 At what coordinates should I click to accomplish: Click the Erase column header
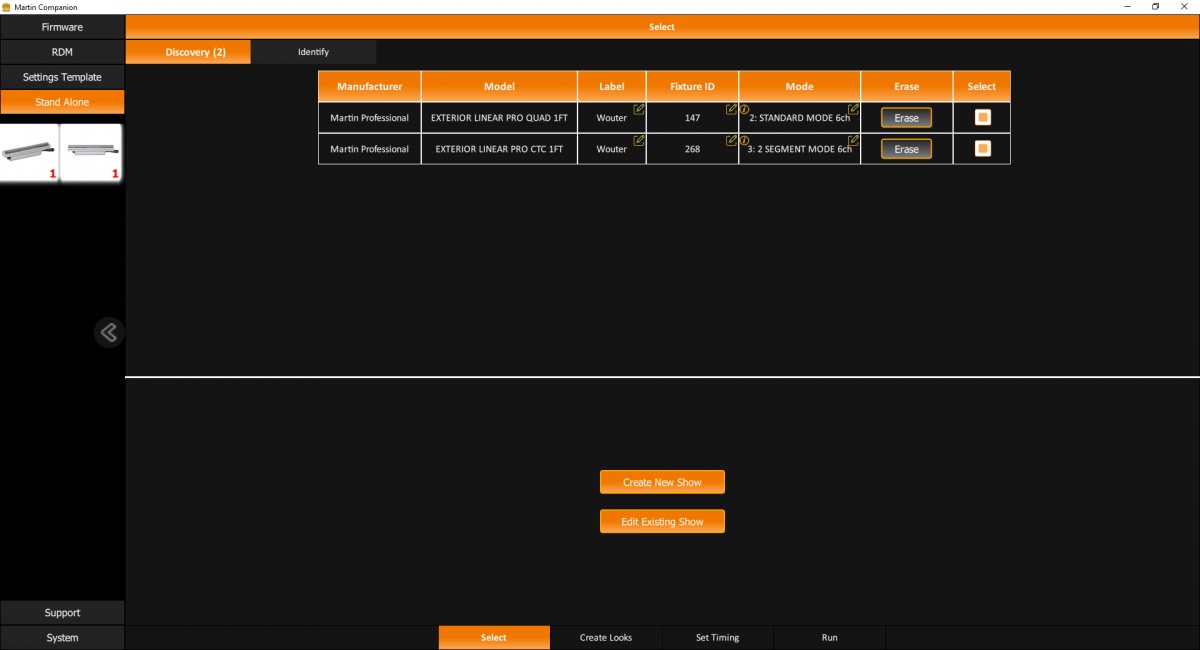(x=907, y=86)
